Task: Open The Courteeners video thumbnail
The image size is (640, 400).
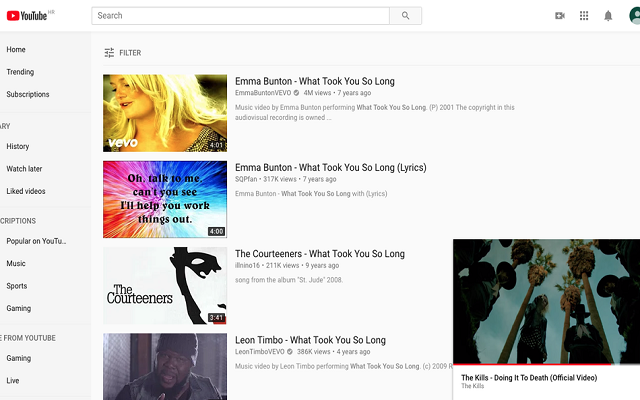Action: 165,285
